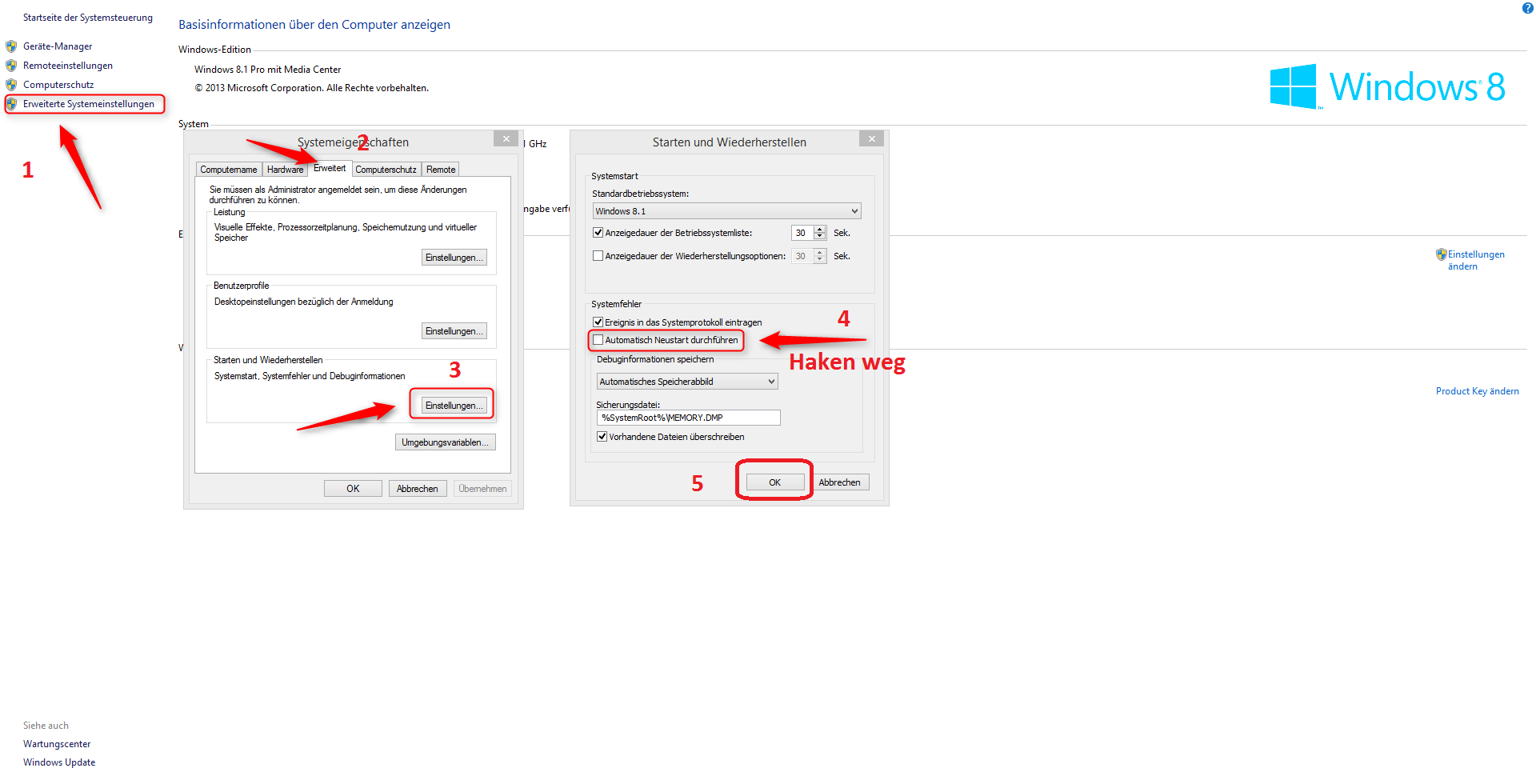Screen dimensions: 1536x784
Task: Increase Betriebssystemliste seconds with up arrow
Action: [x=819, y=230]
